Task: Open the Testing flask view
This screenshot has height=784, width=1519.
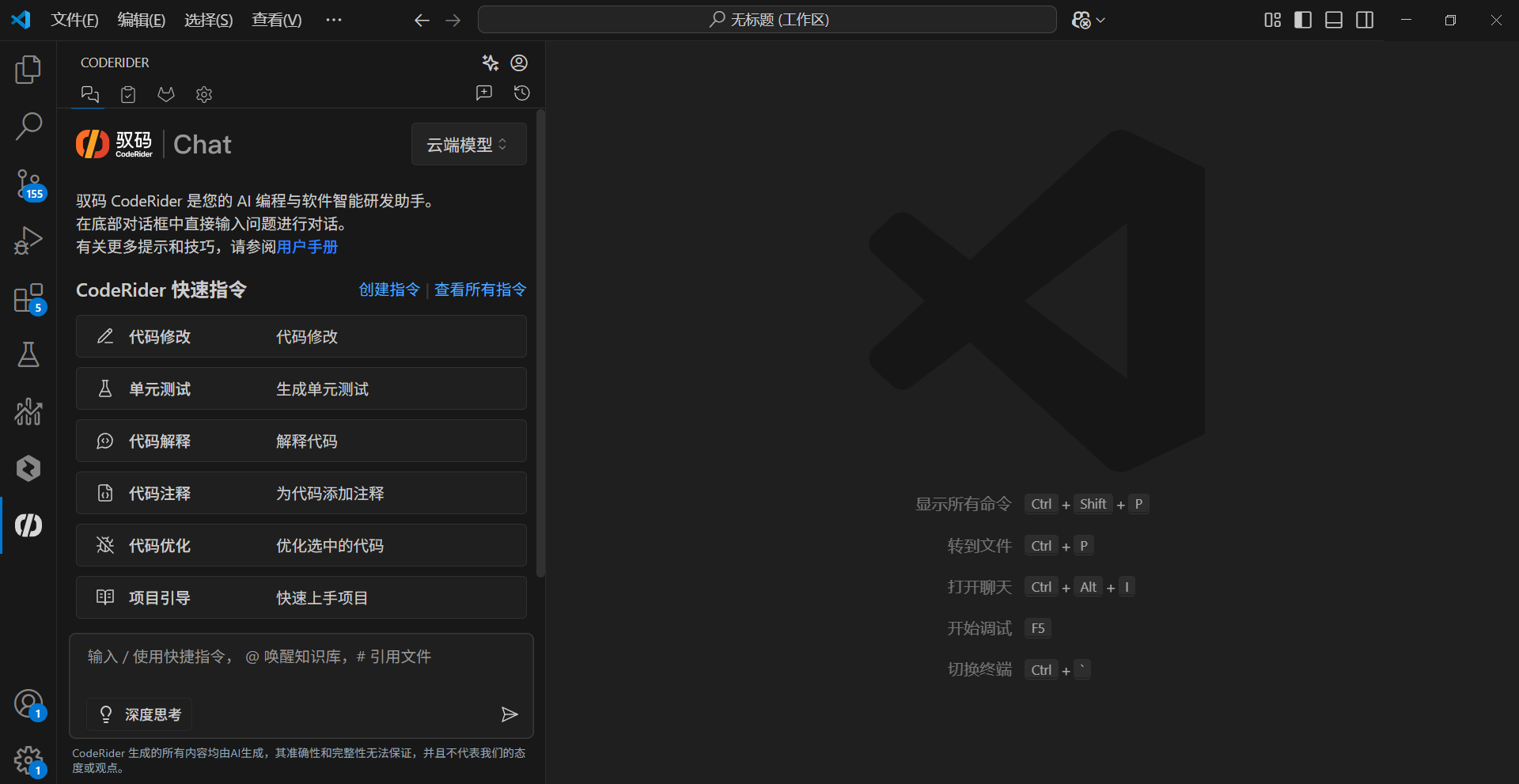Action: click(x=28, y=354)
